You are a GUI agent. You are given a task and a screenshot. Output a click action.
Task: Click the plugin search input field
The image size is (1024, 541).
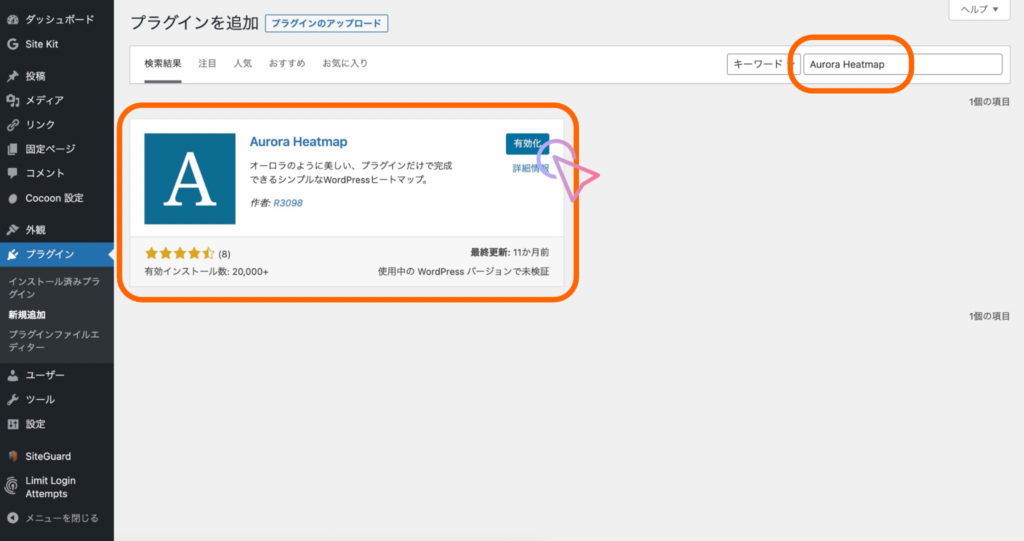pos(902,64)
